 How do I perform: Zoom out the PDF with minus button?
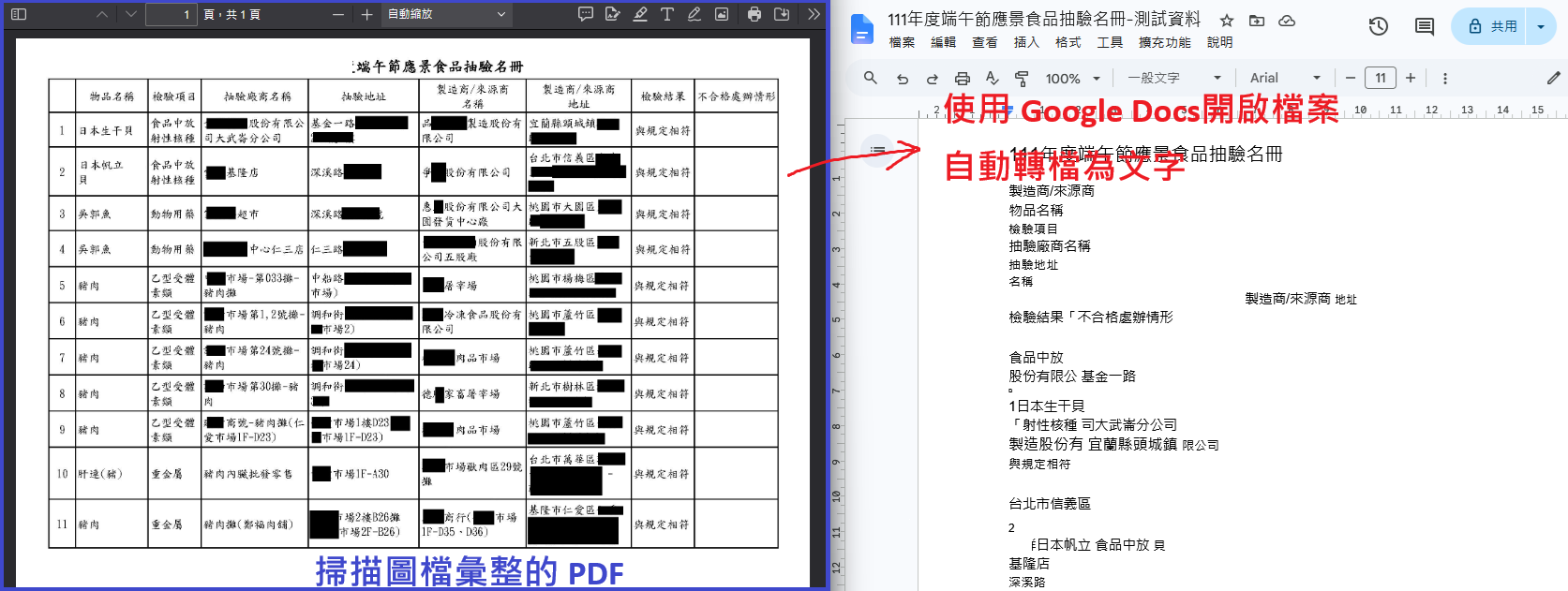point(338,14)
